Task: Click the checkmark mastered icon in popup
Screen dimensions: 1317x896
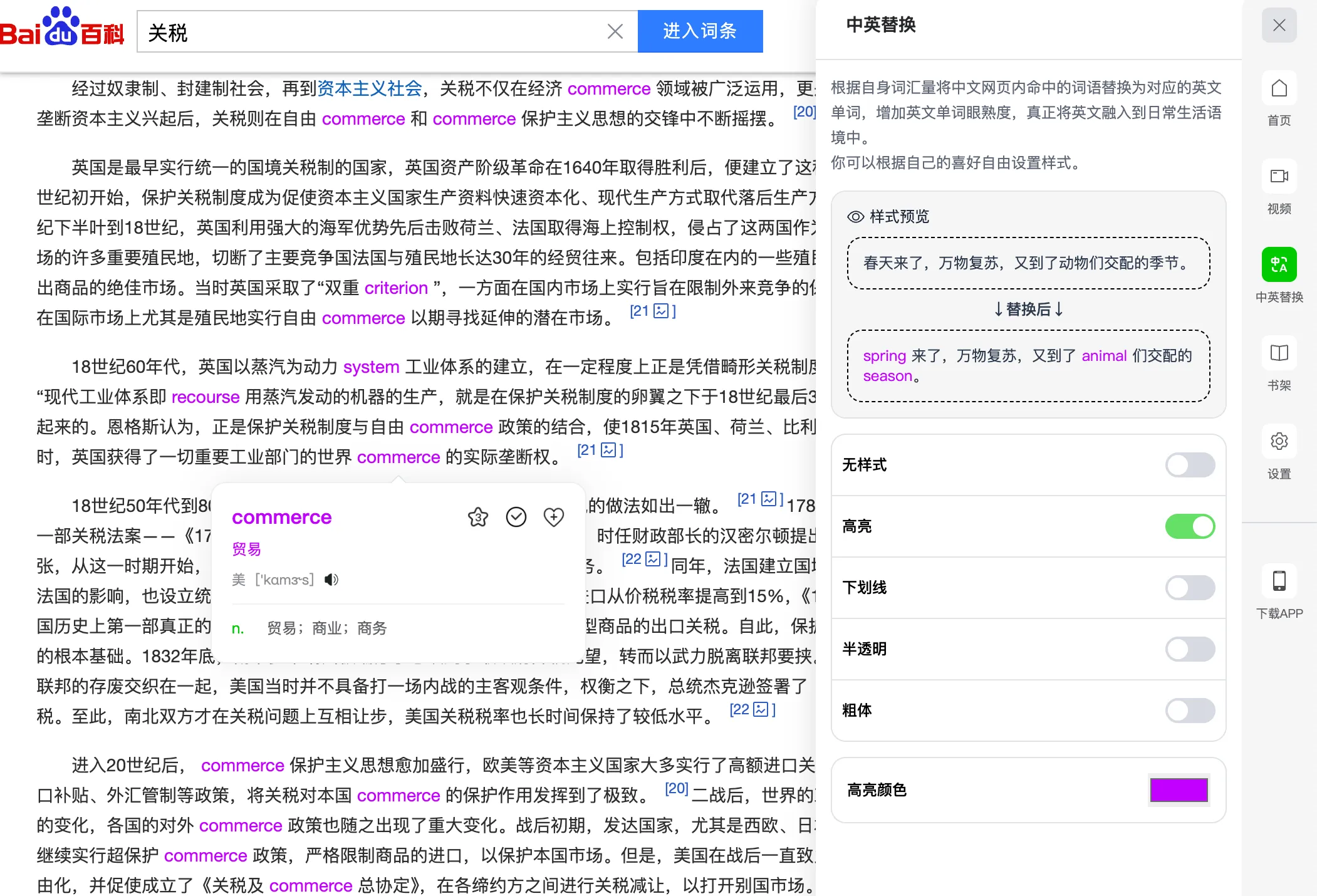Action: pos(516,517)
